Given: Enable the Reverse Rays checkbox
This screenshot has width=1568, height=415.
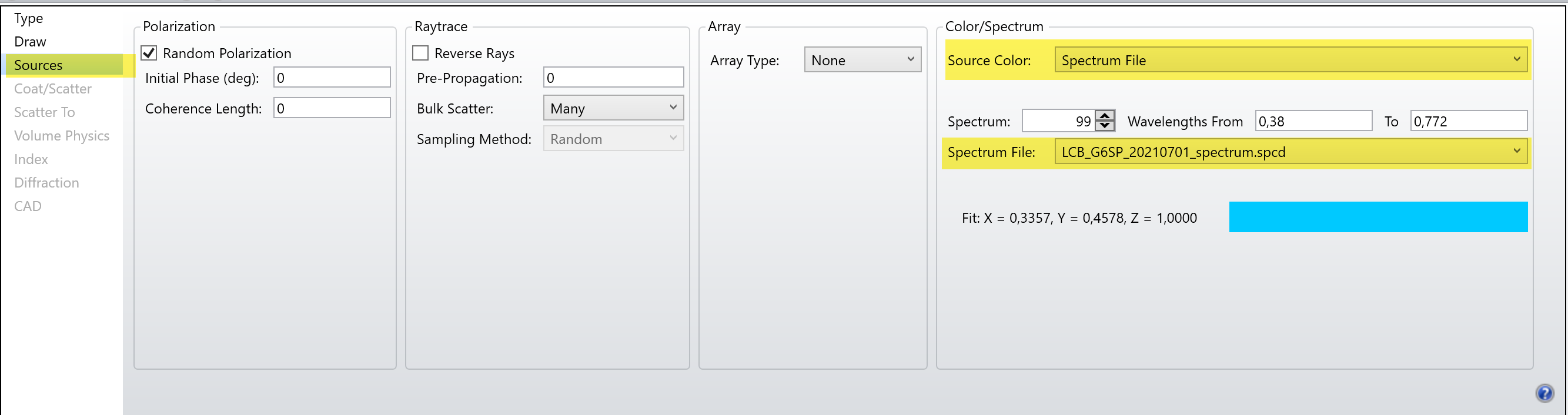Looking at the screenshot, I should (420, 53).
